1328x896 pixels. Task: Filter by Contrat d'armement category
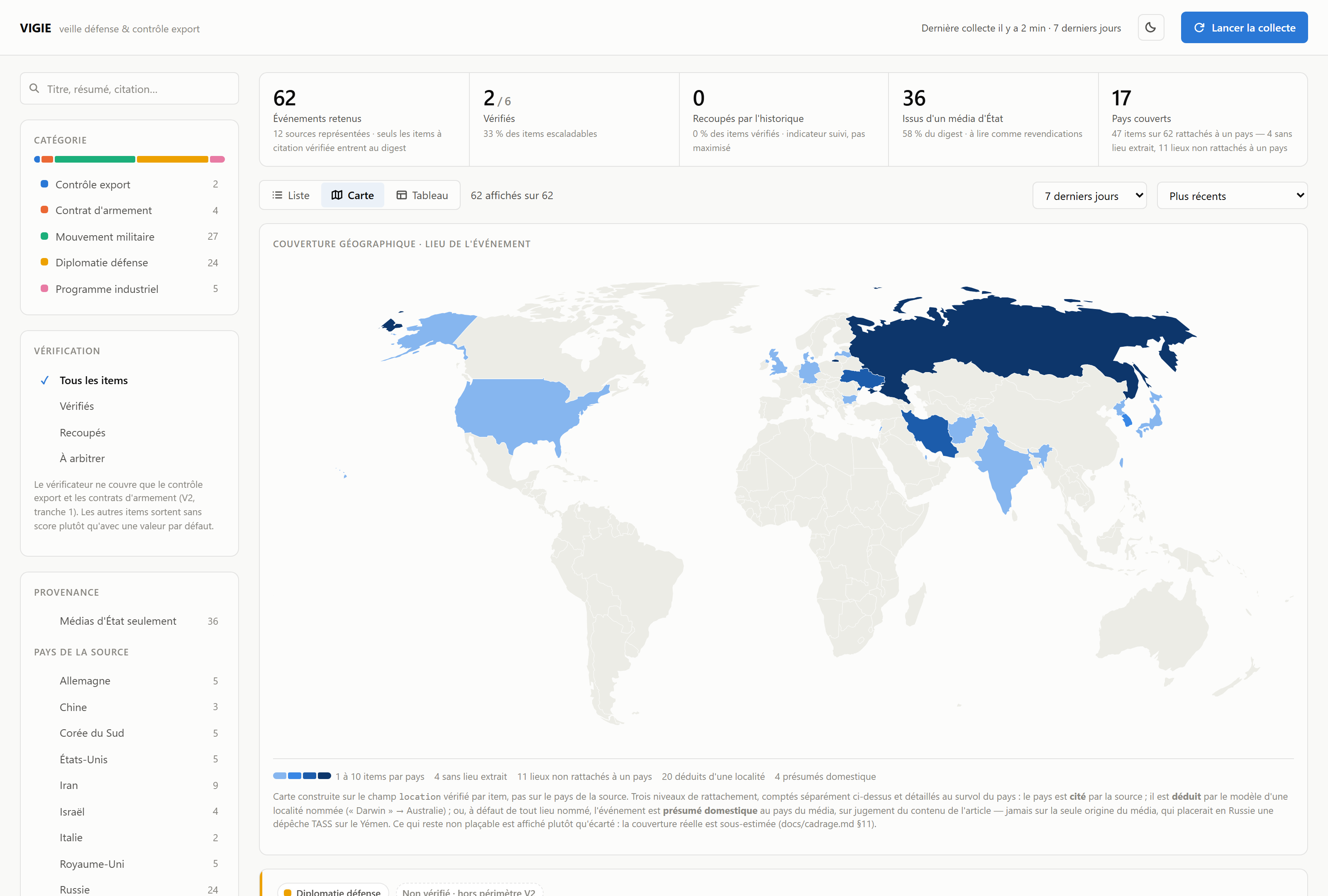click(129, 210)
